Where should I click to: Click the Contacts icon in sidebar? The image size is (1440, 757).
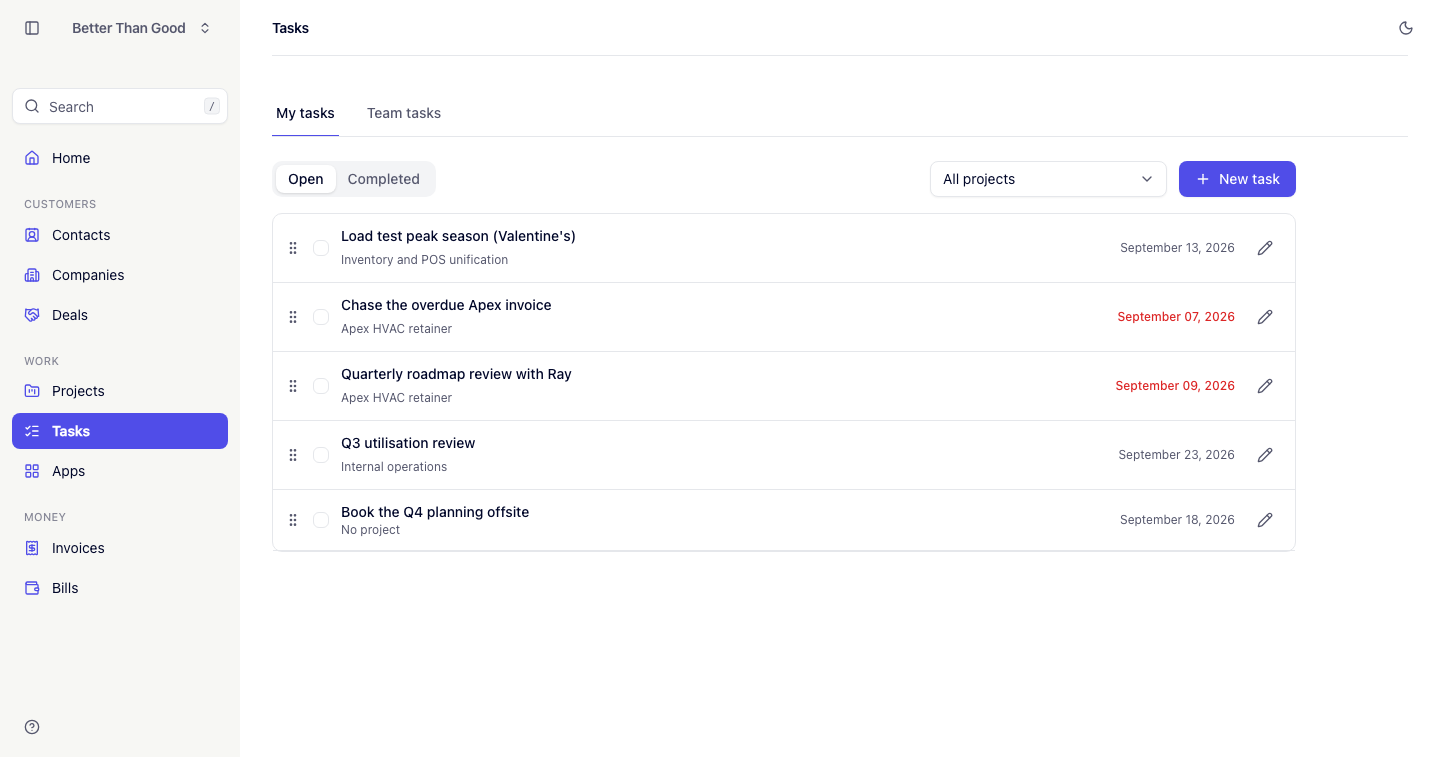[32, 235]
